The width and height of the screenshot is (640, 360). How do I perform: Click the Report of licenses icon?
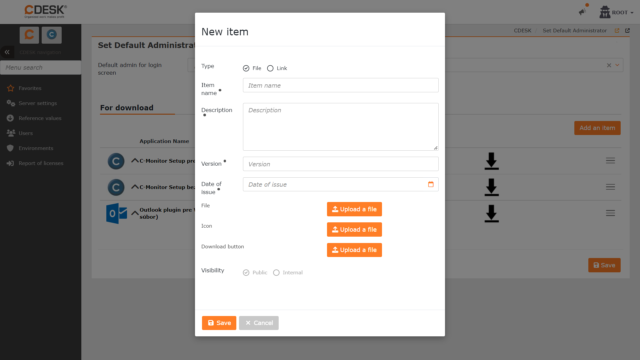(x=10, y=163)
